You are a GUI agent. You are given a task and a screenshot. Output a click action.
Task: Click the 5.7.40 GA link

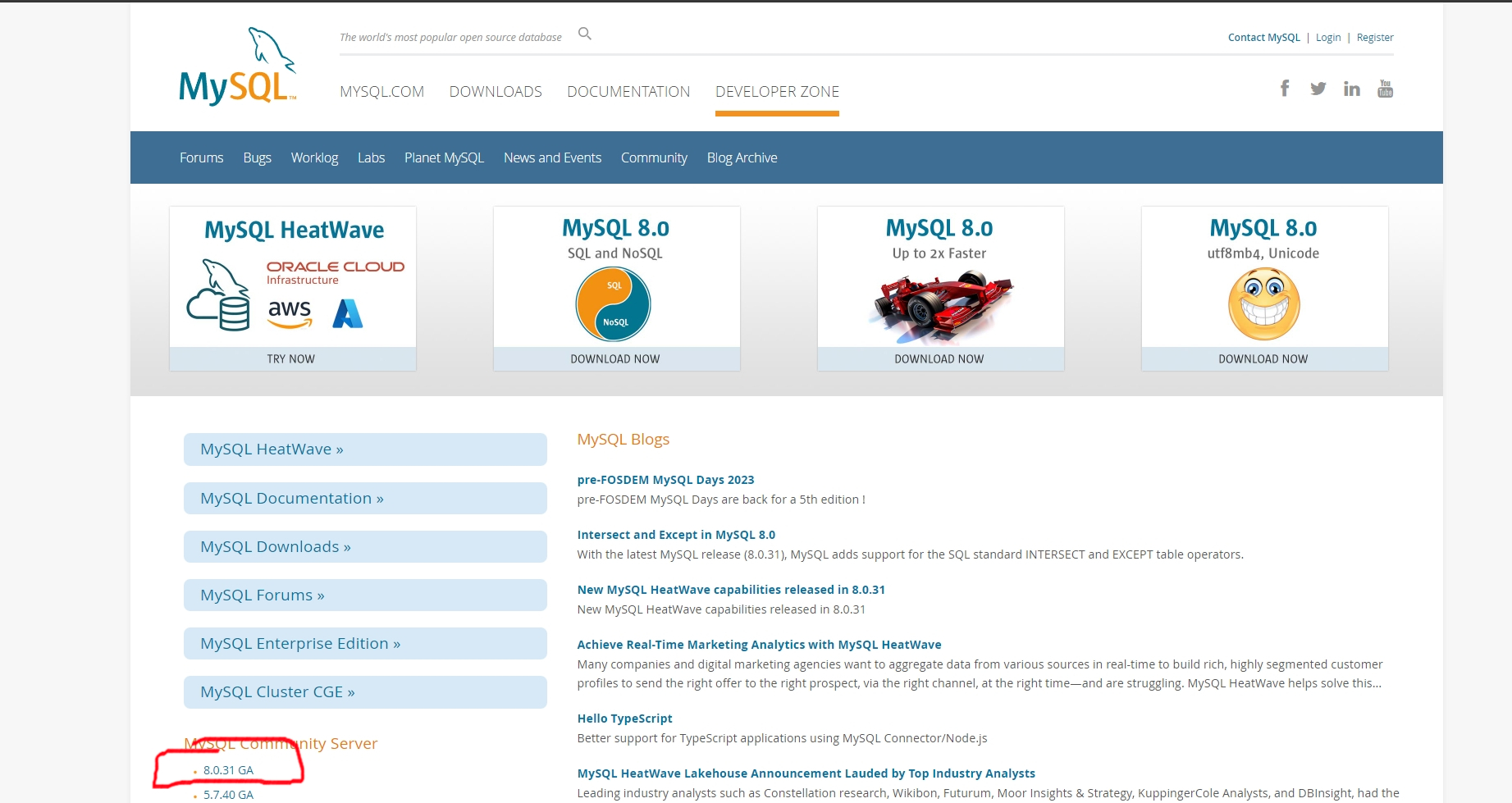point(228,795)
